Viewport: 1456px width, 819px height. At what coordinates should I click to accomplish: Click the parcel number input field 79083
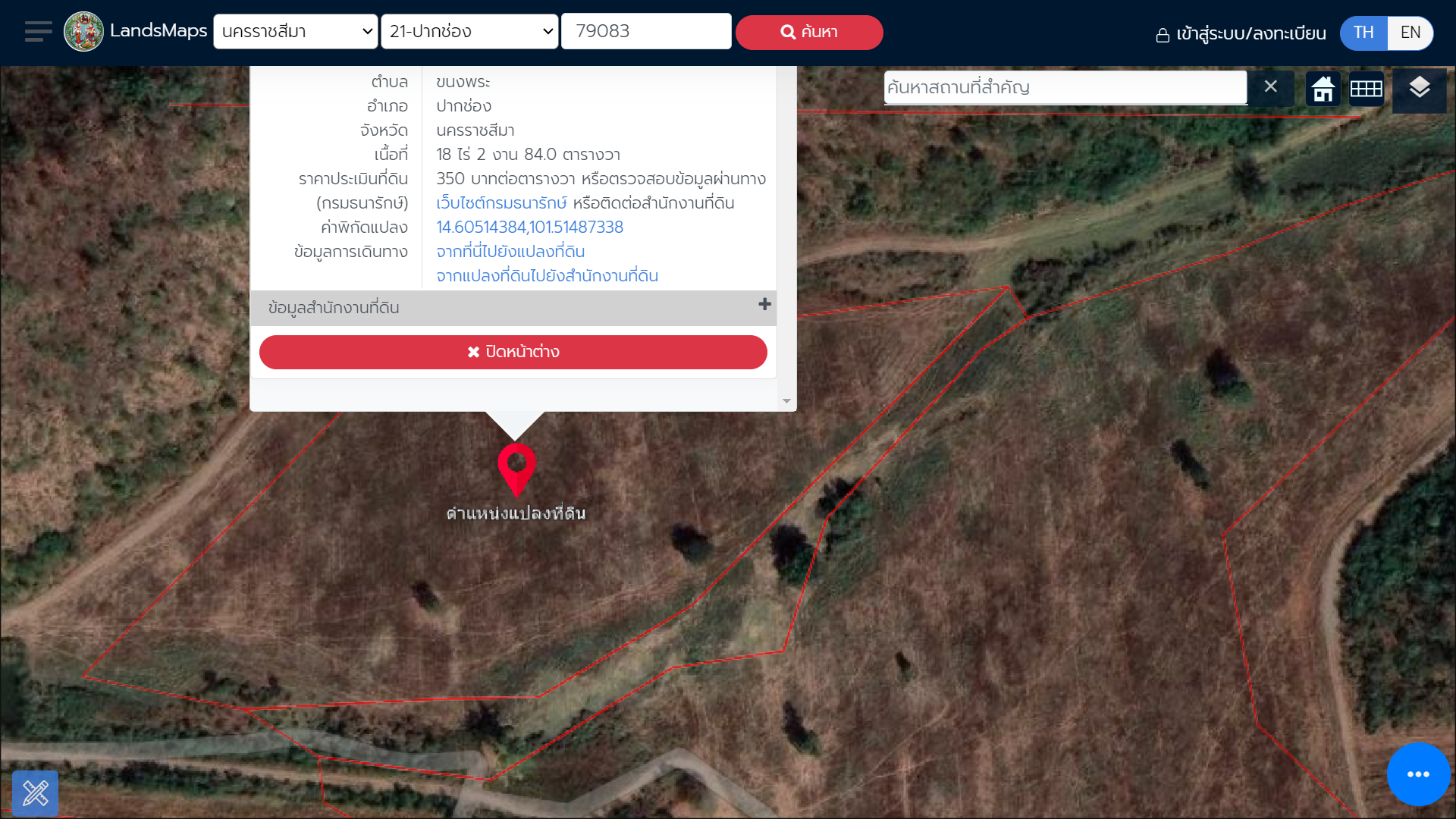(x=646, y=32)
